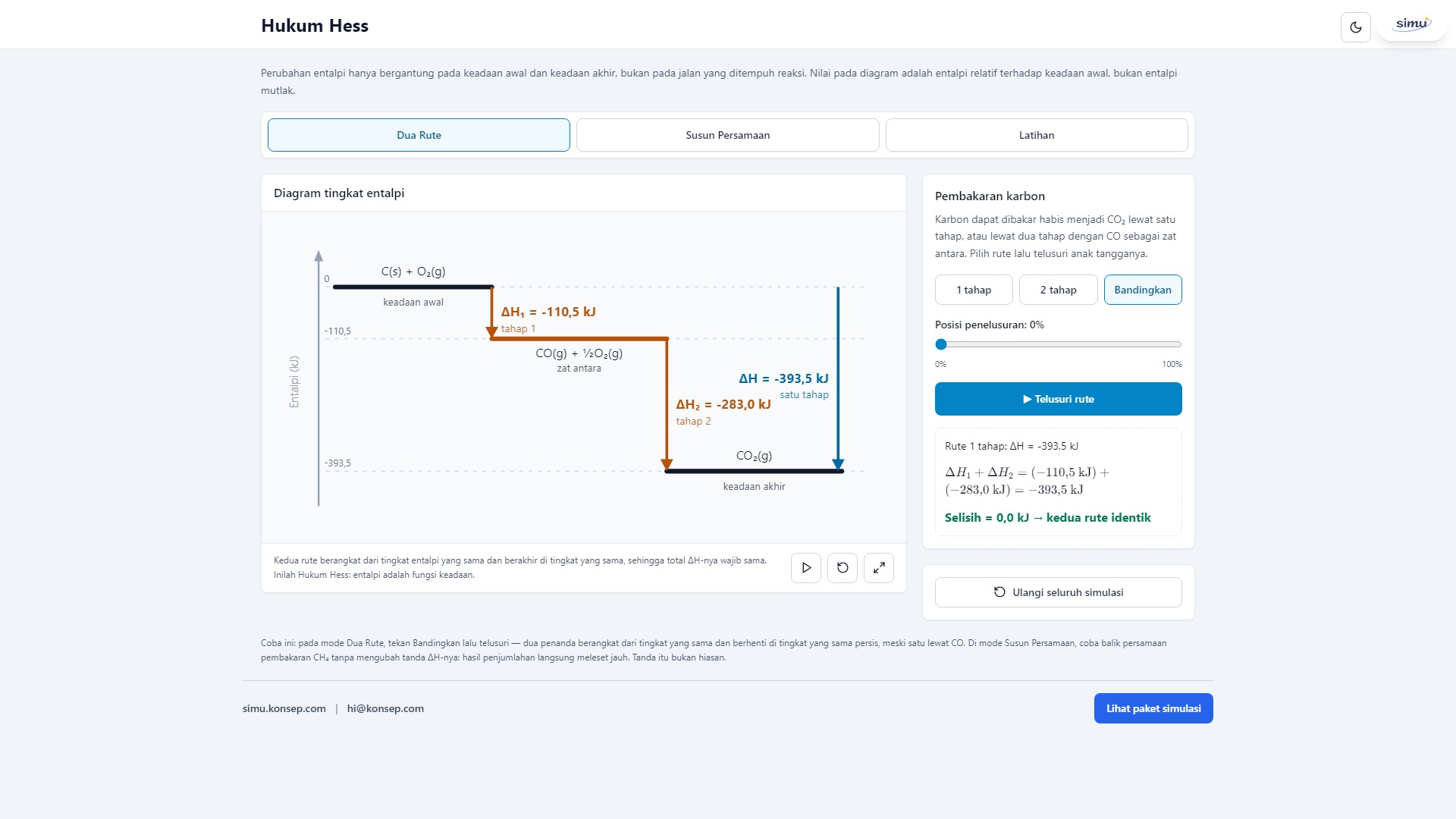Click the Posisi penelusuran slider handle

pyautogui.click(x=941, y=344)
